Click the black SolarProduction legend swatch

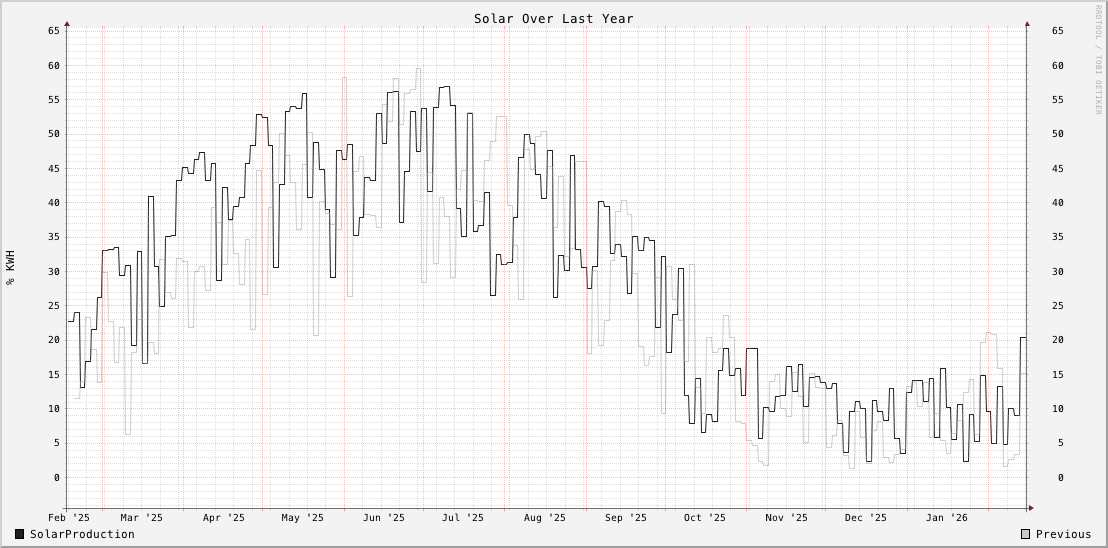pyautogui.click(x=20, y=535)
